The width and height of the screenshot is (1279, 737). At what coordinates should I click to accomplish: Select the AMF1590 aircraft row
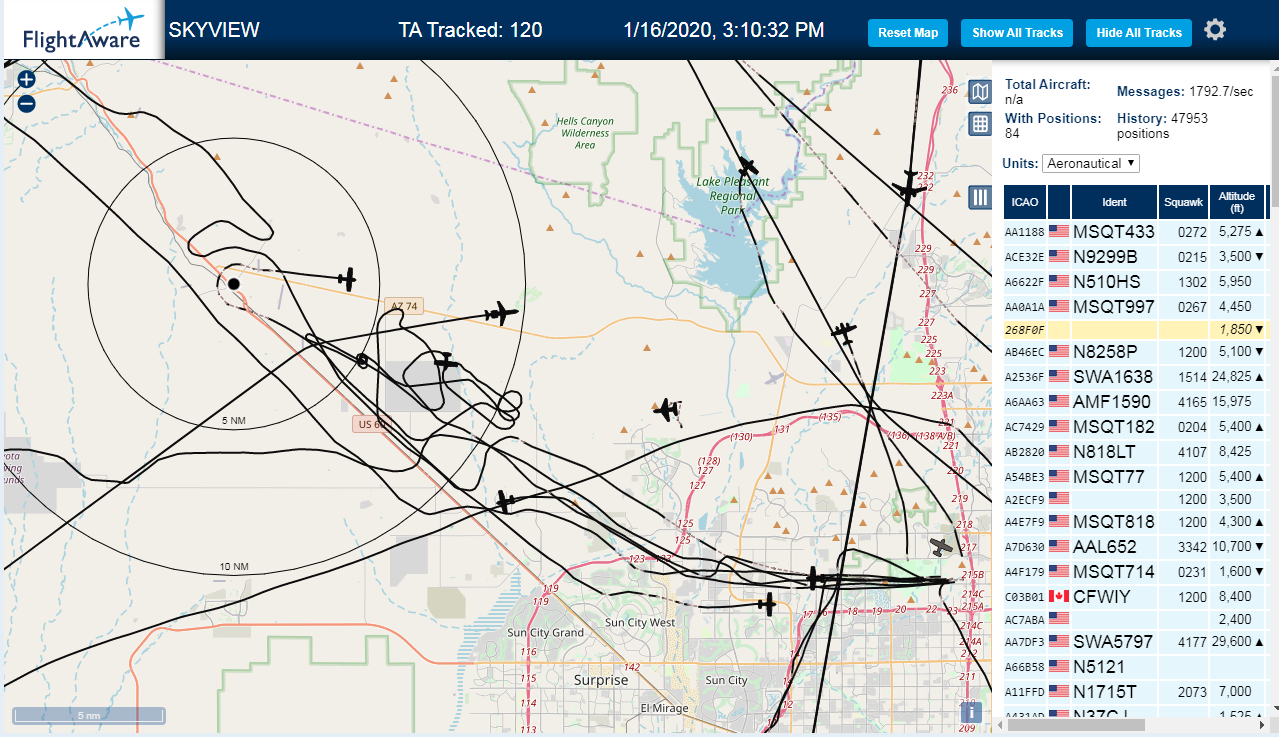pos(1136,402)
